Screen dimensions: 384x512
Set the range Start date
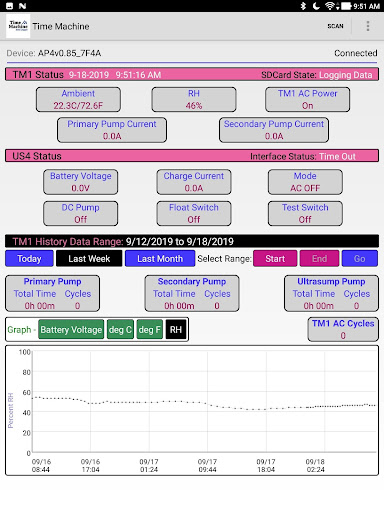(275, 259)
